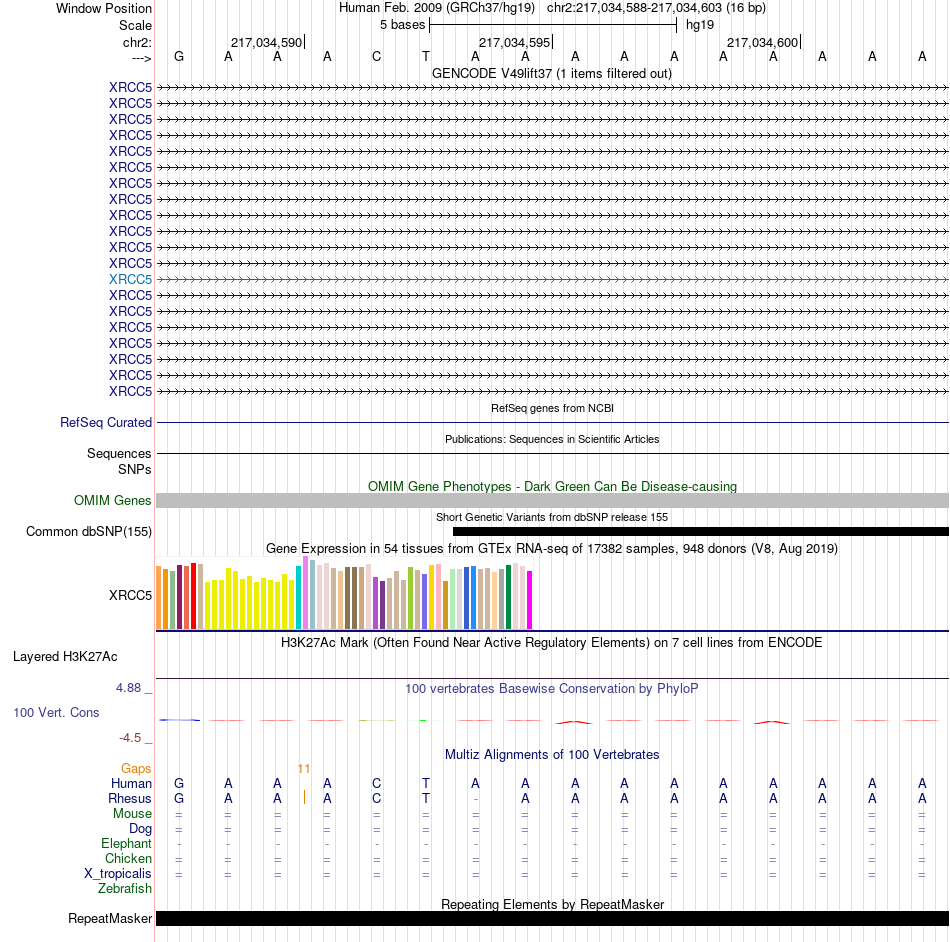Image resolution: width=950 pixels, height=942 pixels.
Task: Select the chr2: ruler label
Action: click(137, 42)
